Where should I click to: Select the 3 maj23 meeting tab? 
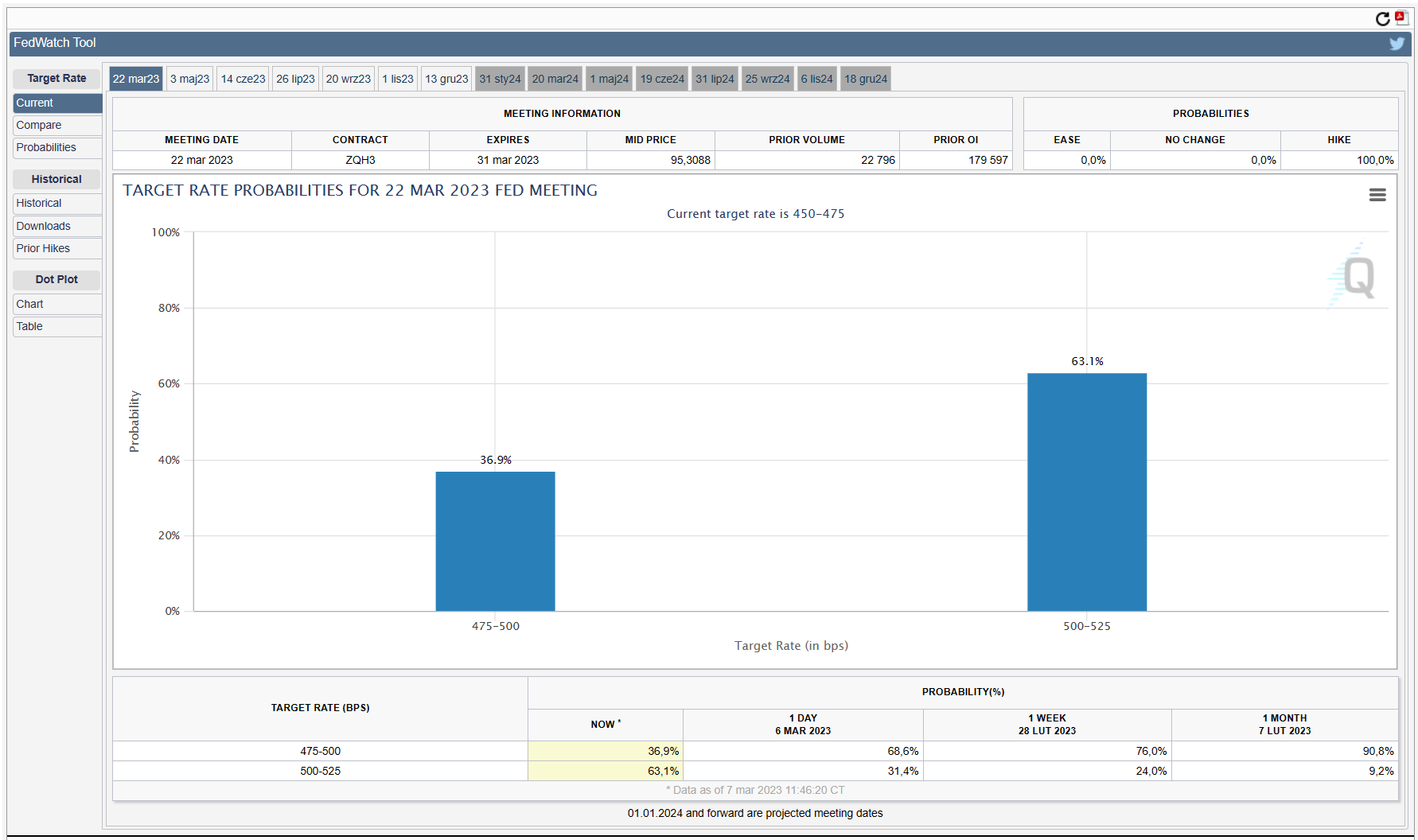(x=189, y=79)
